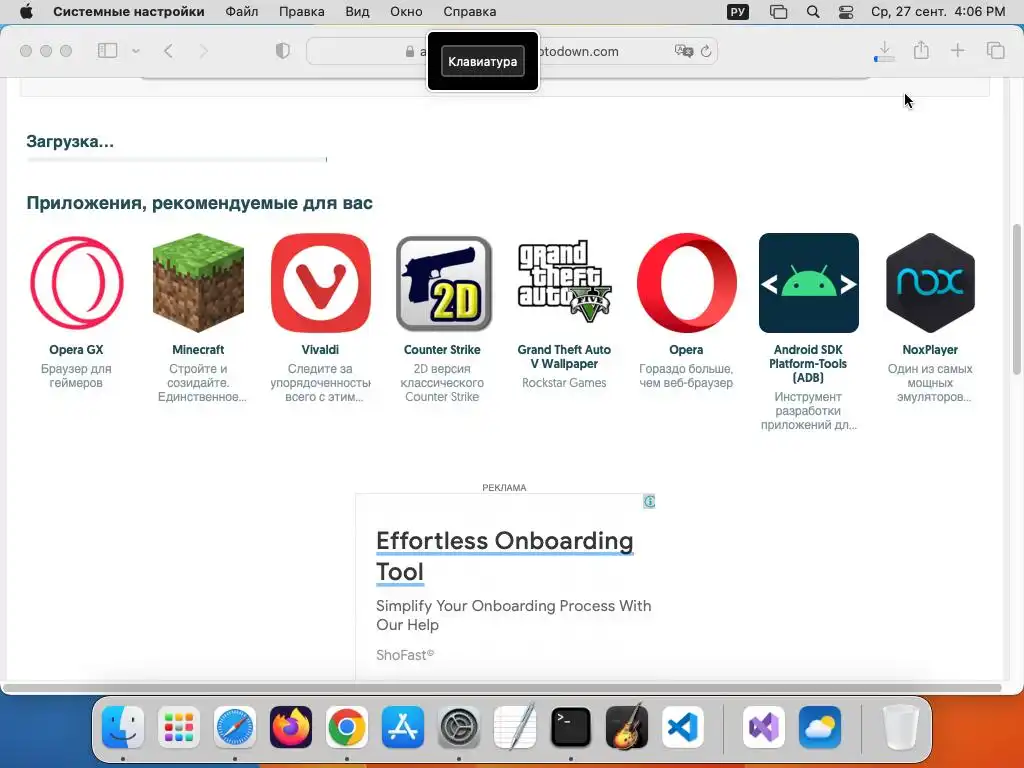Open the Файл menu
Screen dimensions: 1024x768
pyautogui.click(x=242, y=12)
